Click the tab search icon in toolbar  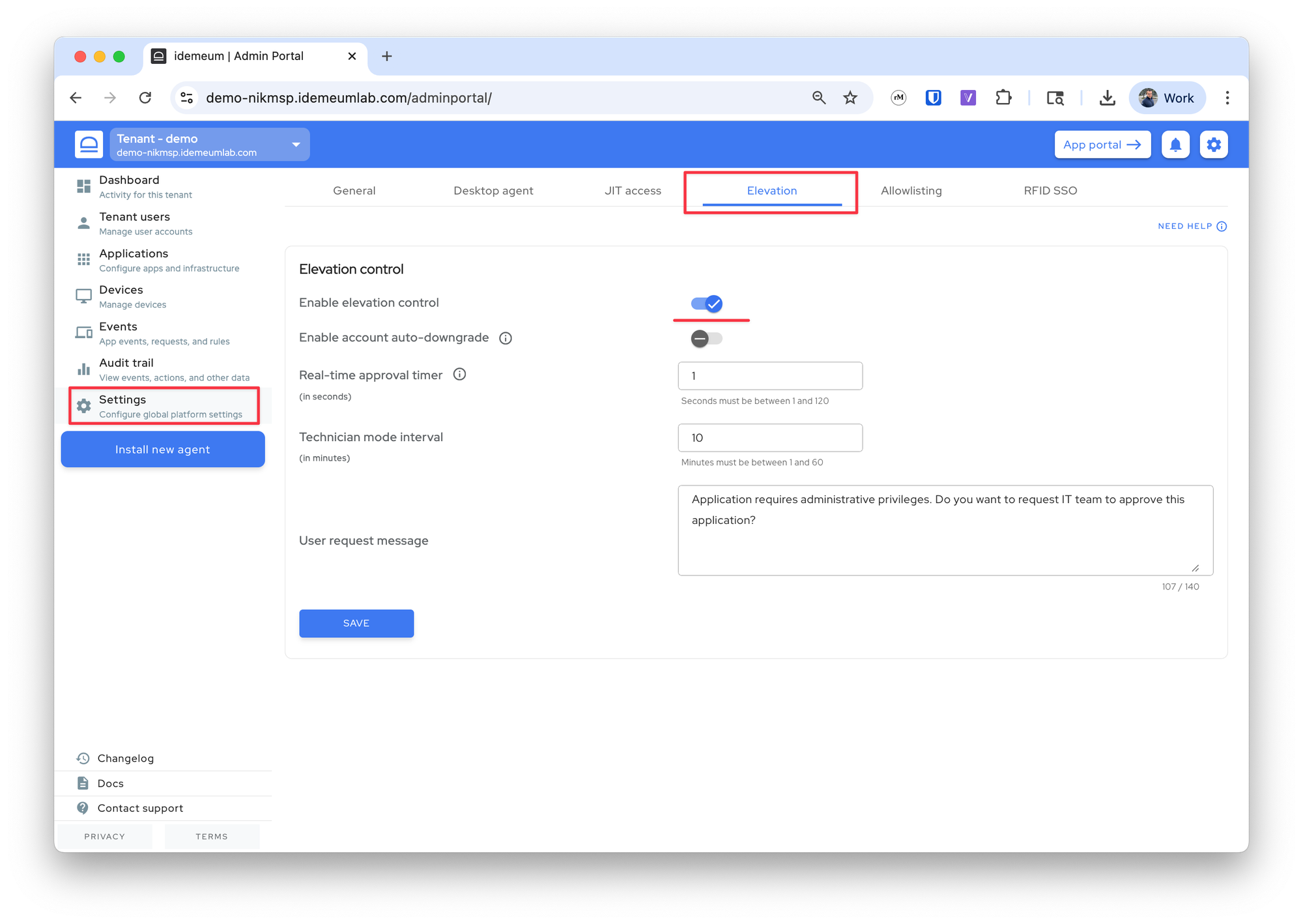[x=1055, y=98]
